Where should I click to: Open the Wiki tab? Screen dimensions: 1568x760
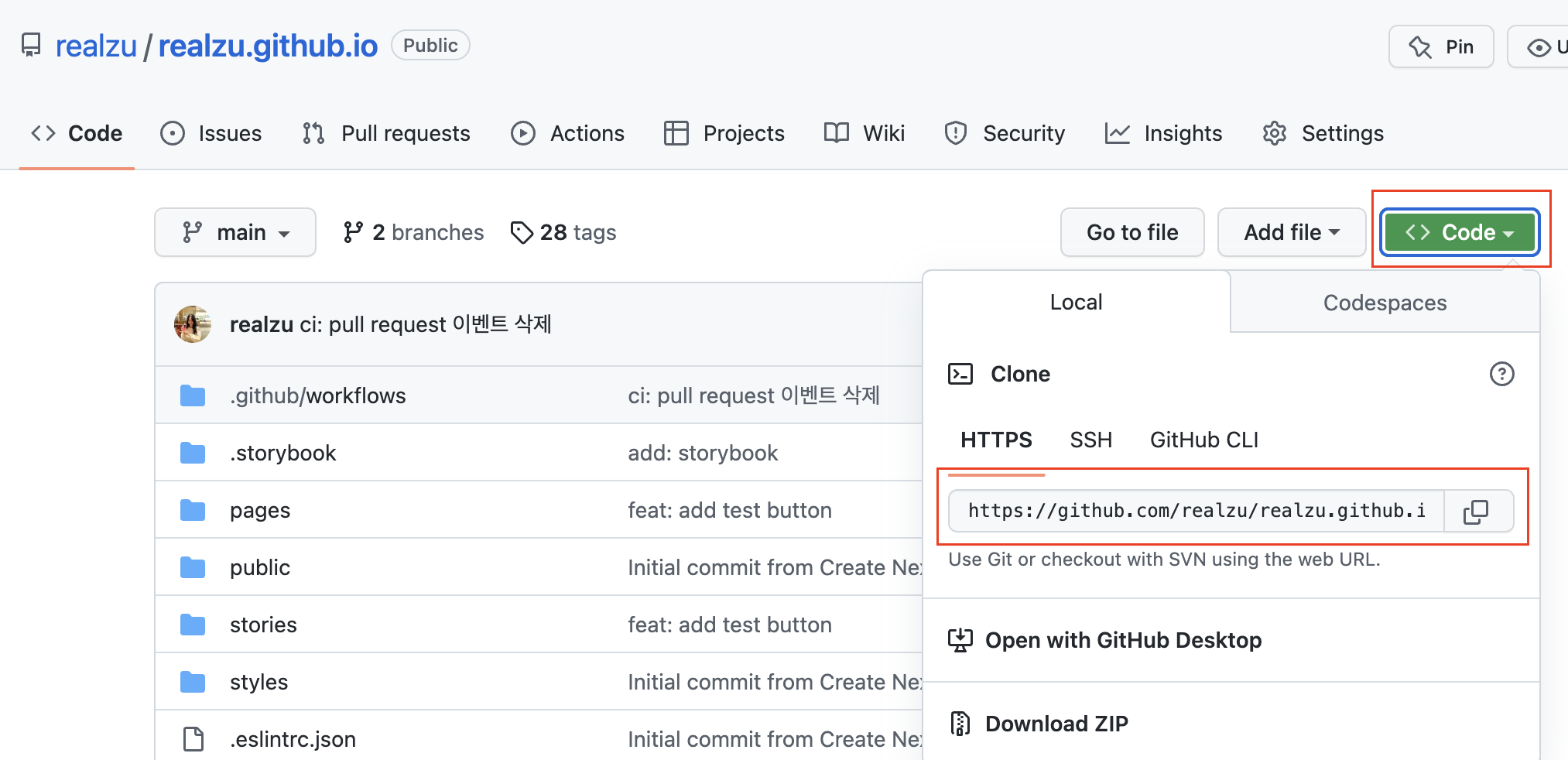point(864,133)
